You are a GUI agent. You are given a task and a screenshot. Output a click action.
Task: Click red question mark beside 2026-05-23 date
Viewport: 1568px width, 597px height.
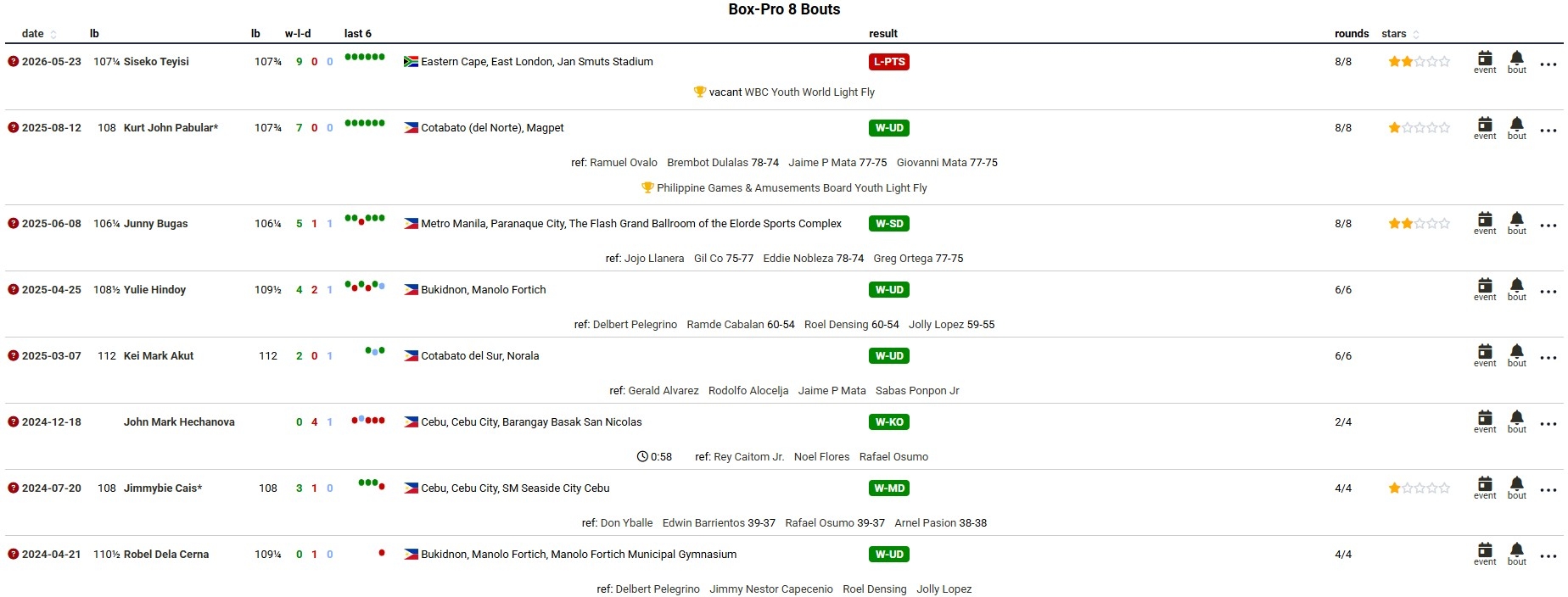tap(13, 61)
